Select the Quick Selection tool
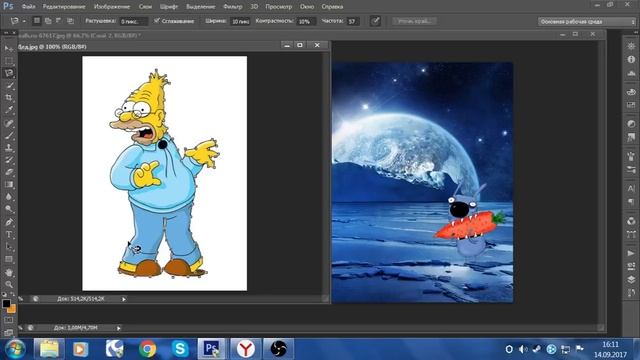Viewport: 640px width, 360px height. pyautogui.click(x=9, y=85)
